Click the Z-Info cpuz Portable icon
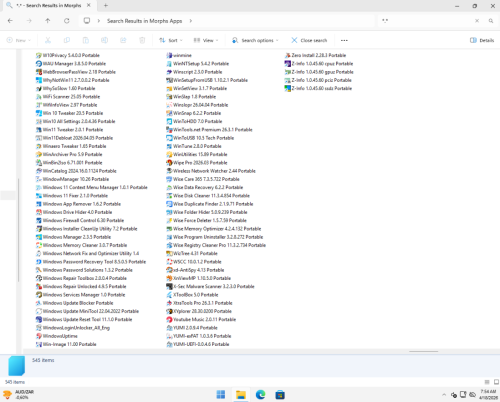This screenshot has width=500, height=402. pos(287,64)
